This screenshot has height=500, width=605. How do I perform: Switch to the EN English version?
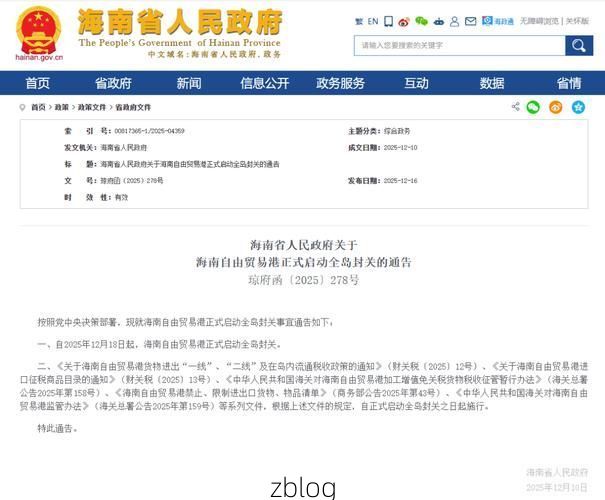coord(373,22)
